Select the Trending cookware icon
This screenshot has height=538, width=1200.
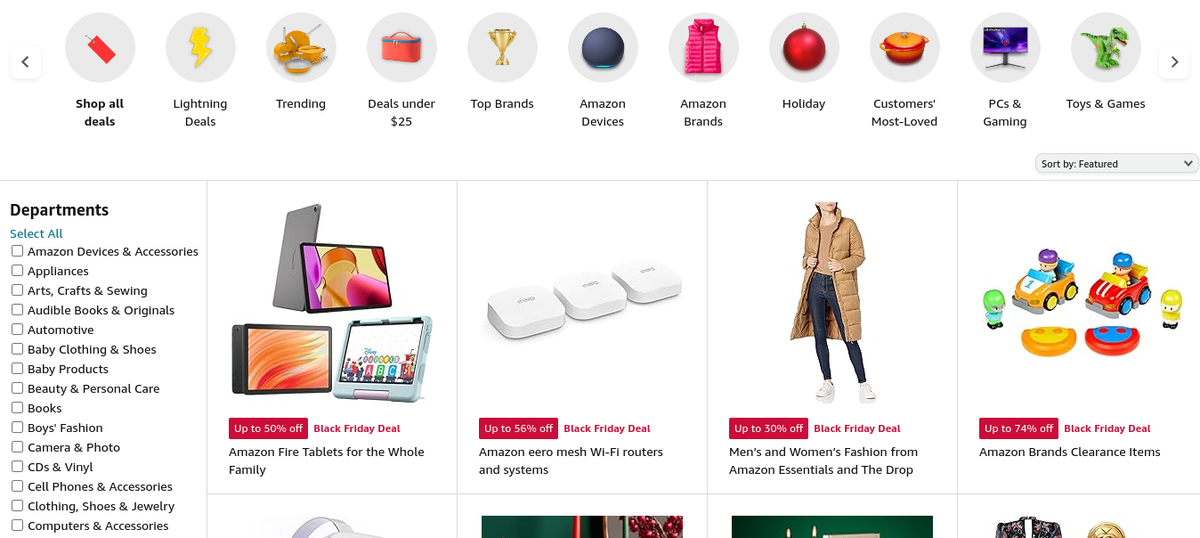(301, 47)
